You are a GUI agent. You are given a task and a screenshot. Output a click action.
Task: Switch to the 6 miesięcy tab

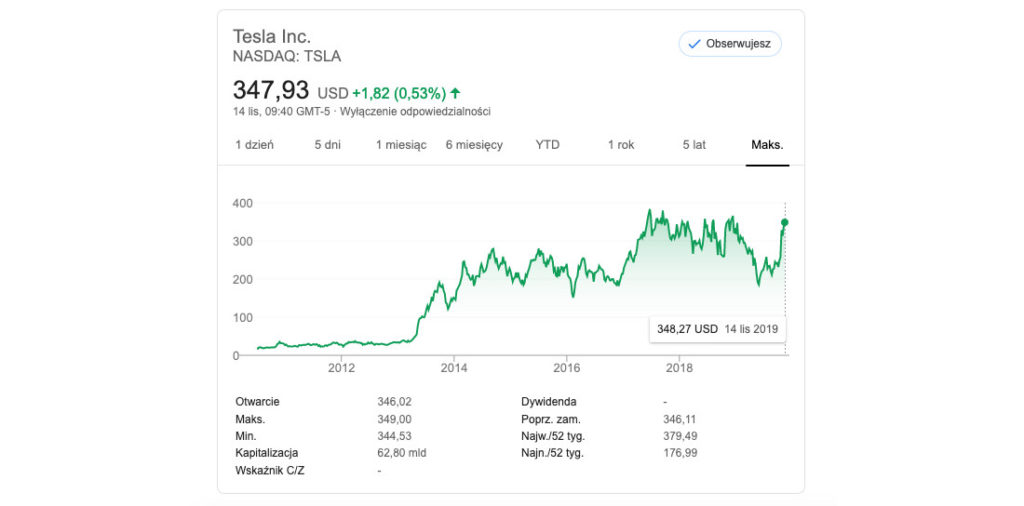coord(474,145)
